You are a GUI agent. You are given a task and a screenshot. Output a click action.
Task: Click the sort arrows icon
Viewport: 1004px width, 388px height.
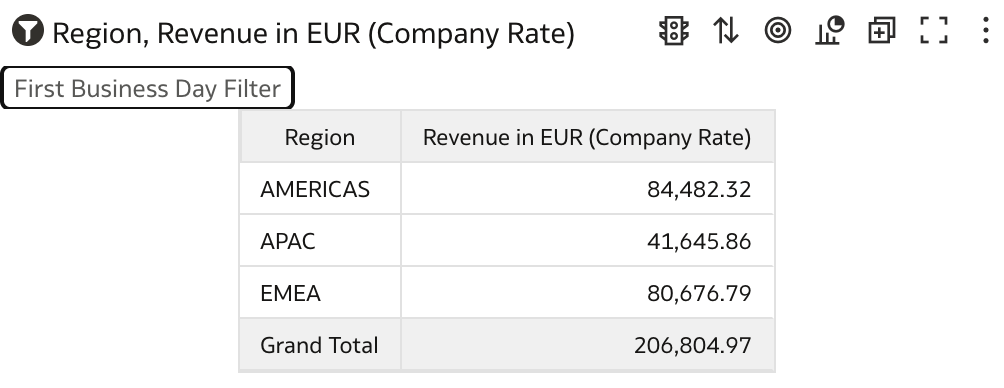click(726, 31)
